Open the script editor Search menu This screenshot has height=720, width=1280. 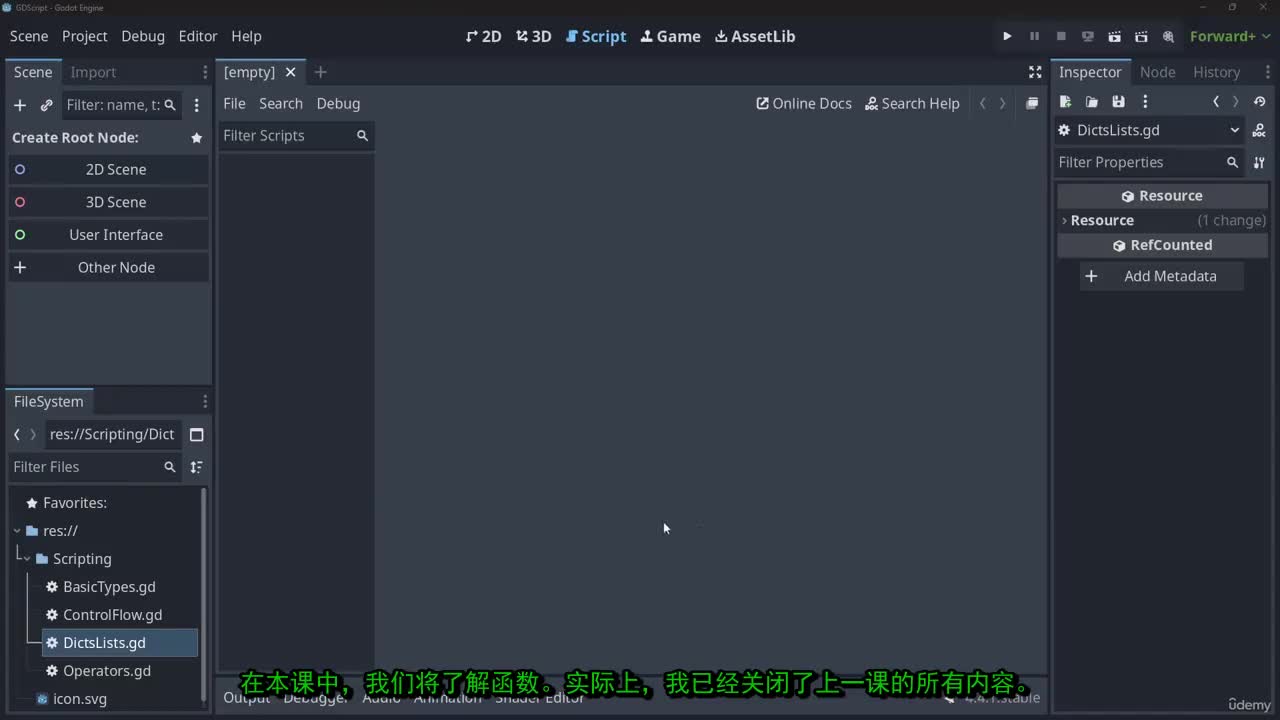[280, 104]
